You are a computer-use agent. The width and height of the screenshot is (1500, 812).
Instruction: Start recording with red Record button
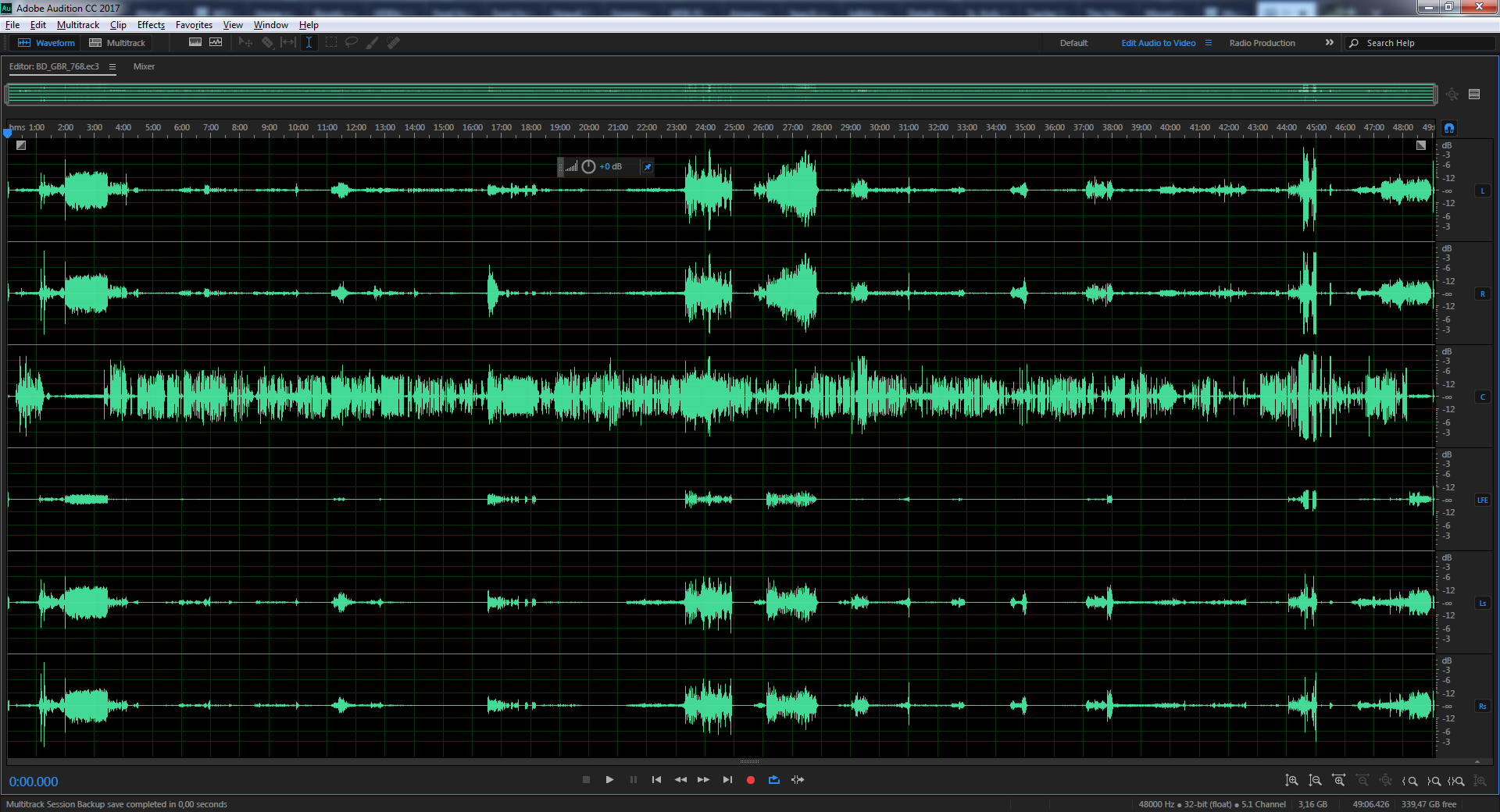751,780
